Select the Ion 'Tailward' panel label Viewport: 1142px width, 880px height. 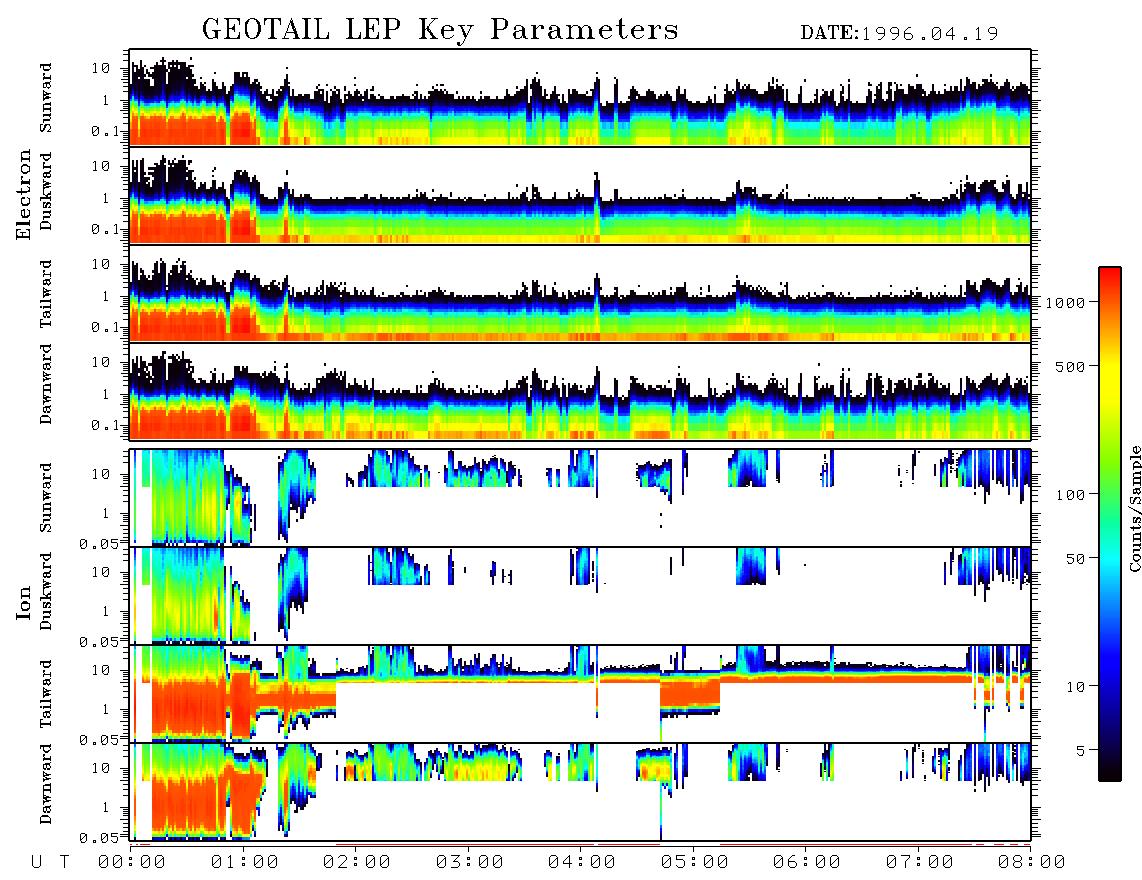click(x=46, y=694)
